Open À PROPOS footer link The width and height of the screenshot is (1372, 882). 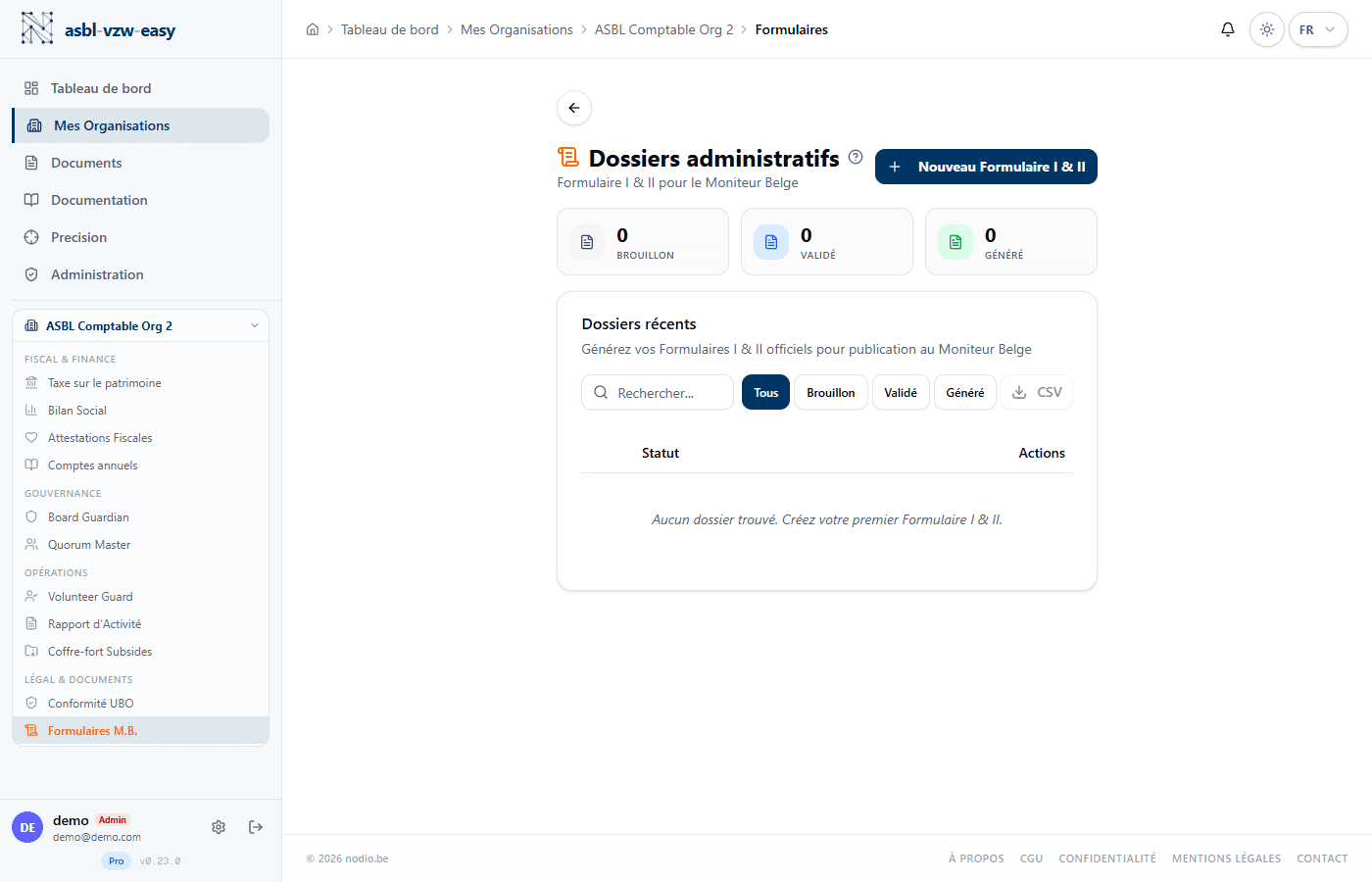coord(976,858)
